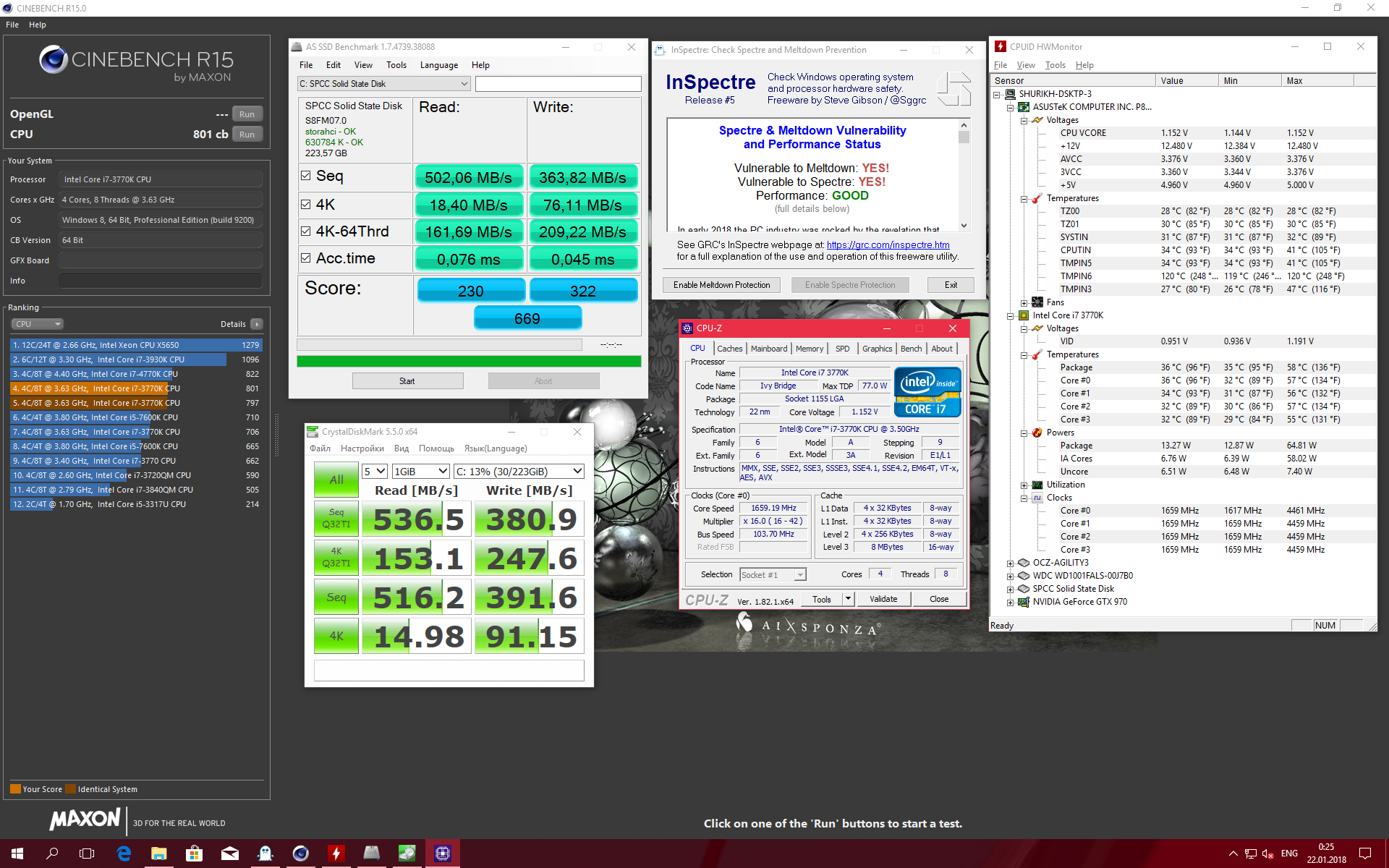Click Enable Meltdown Protection button

click(721, 285)
